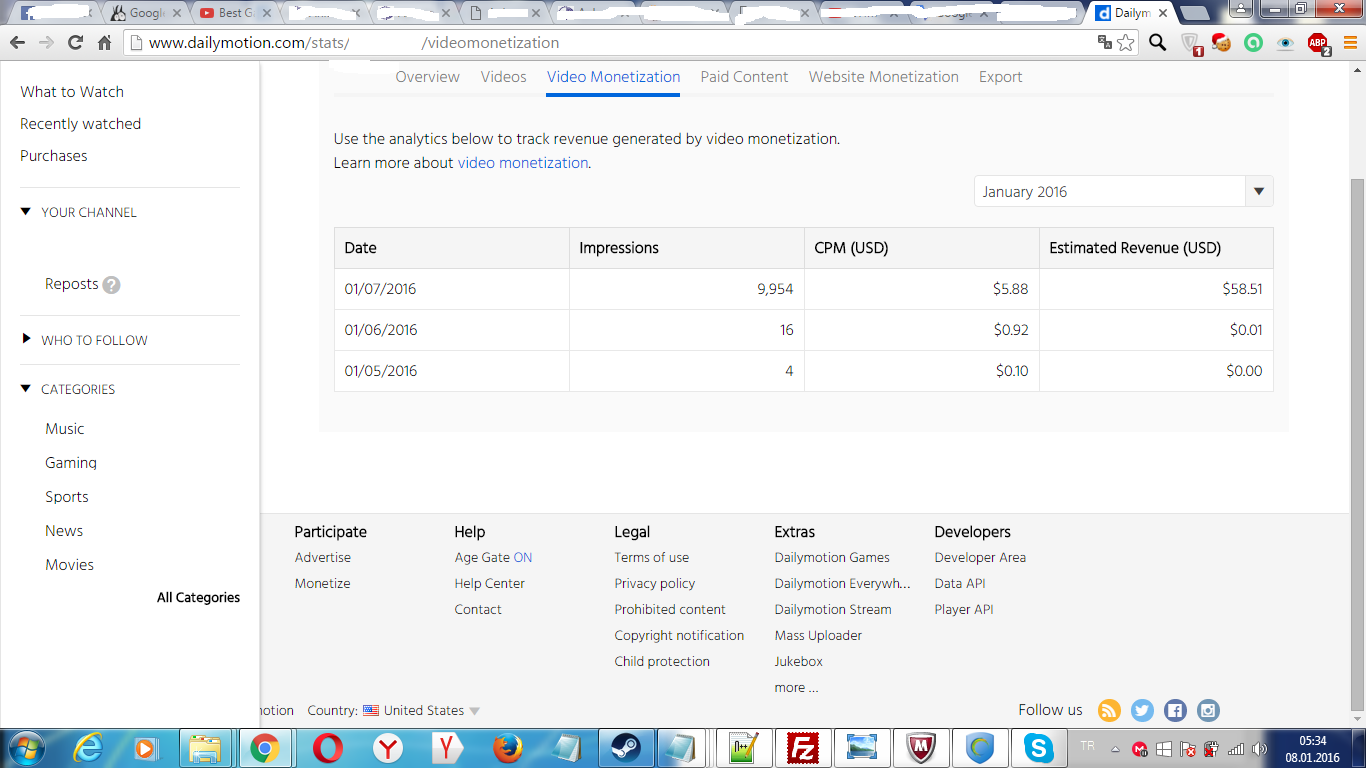Image resolution: width=1366 pixels, height=768 pixels.
Task: Open All Categories link
Action: click(x=198, y=598)
